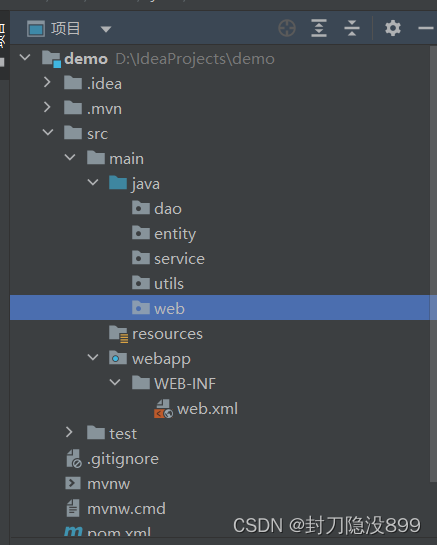Click the utils package icon
This screenshot has height=545, width=437.
pos(141,283)
